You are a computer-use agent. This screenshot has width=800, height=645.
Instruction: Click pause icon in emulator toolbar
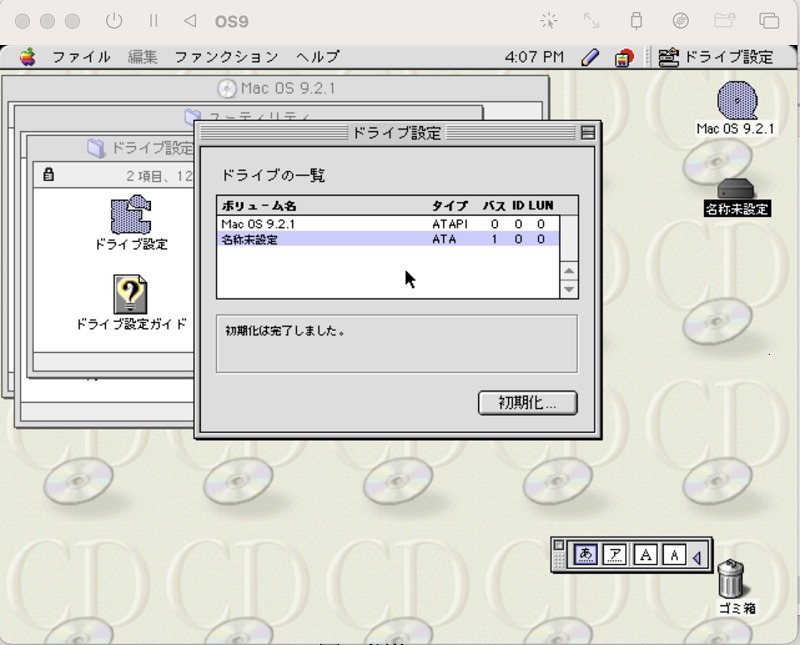point(153,21)
